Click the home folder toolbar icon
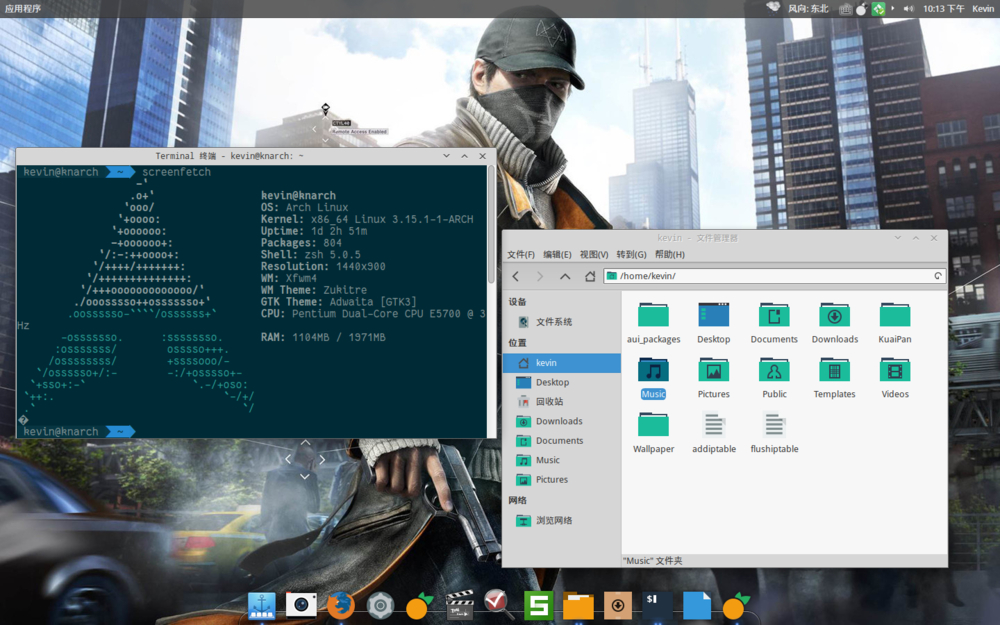The width and height of the screenshot is (1000, 625). pos(590,276)
